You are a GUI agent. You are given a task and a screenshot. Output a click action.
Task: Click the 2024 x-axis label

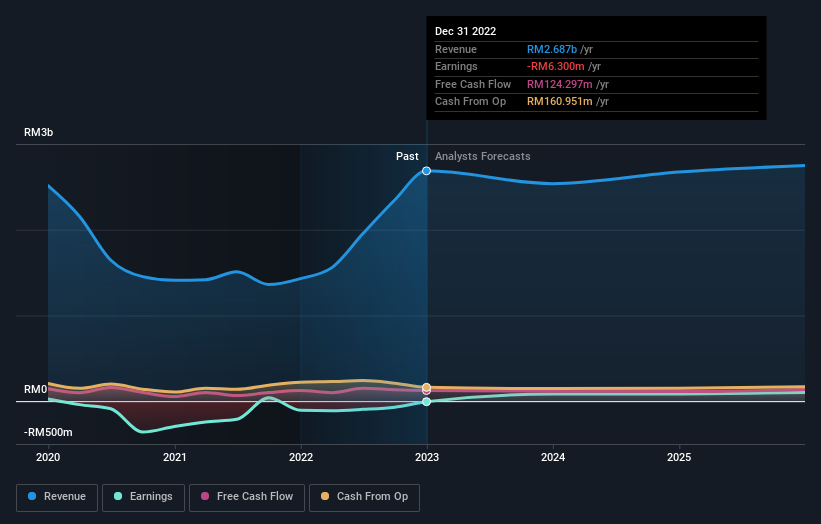(x=553, y=457)
